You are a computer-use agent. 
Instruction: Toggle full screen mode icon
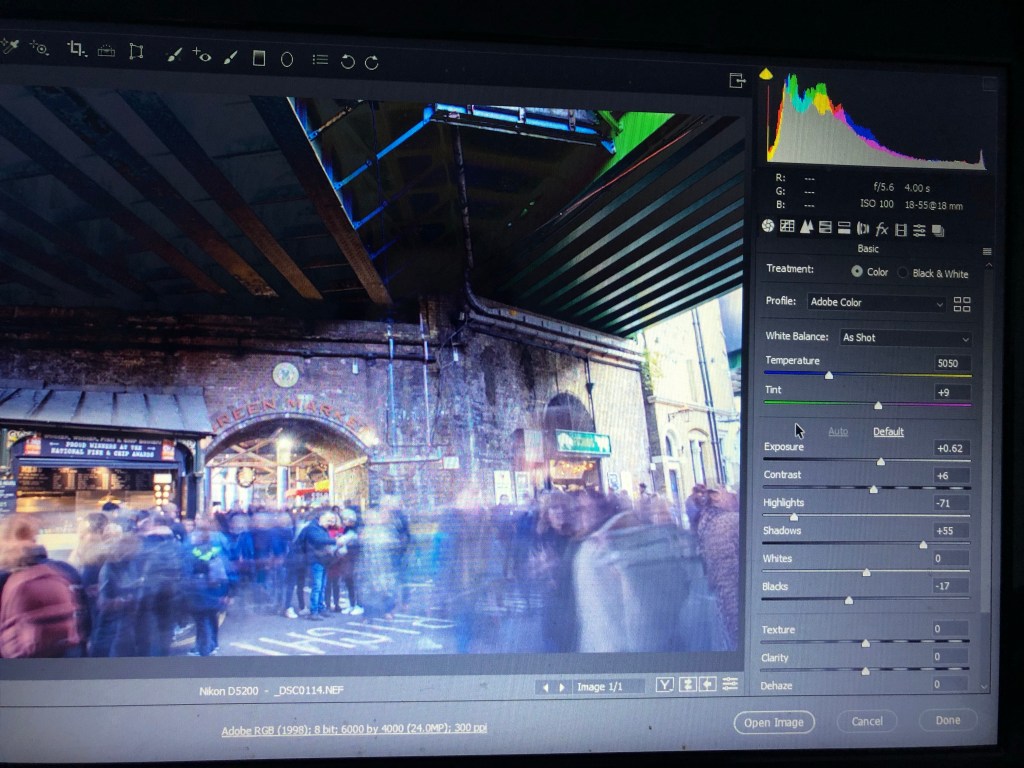point(738,81)
